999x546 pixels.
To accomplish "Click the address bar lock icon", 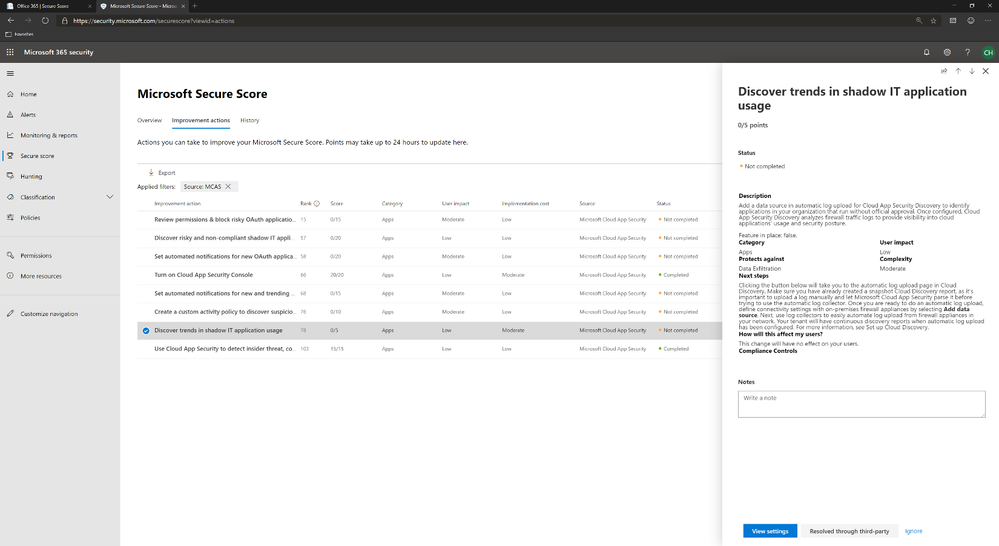I will pos(64,20).
